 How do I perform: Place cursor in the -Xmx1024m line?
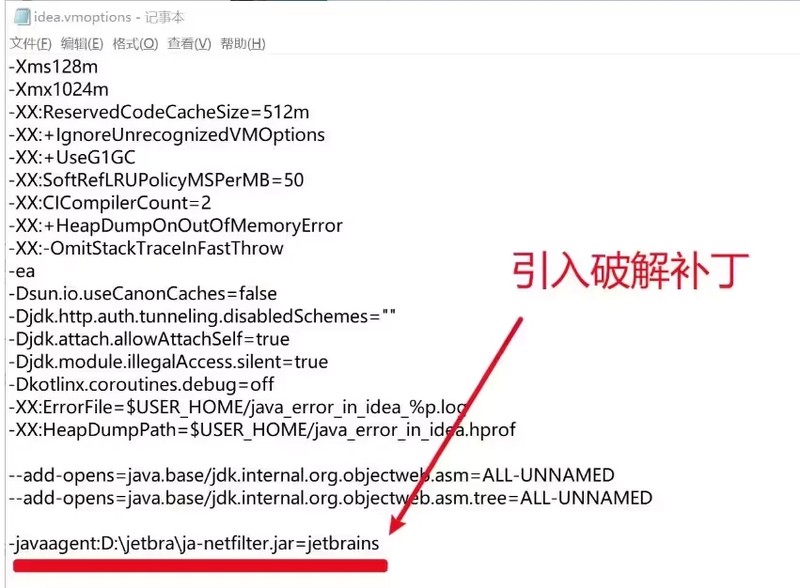[x=59, y=90]
